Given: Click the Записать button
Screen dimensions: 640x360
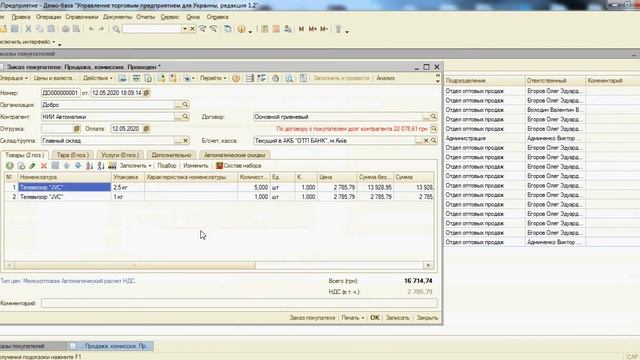Looking at the screenshot, I should [398, 318].
